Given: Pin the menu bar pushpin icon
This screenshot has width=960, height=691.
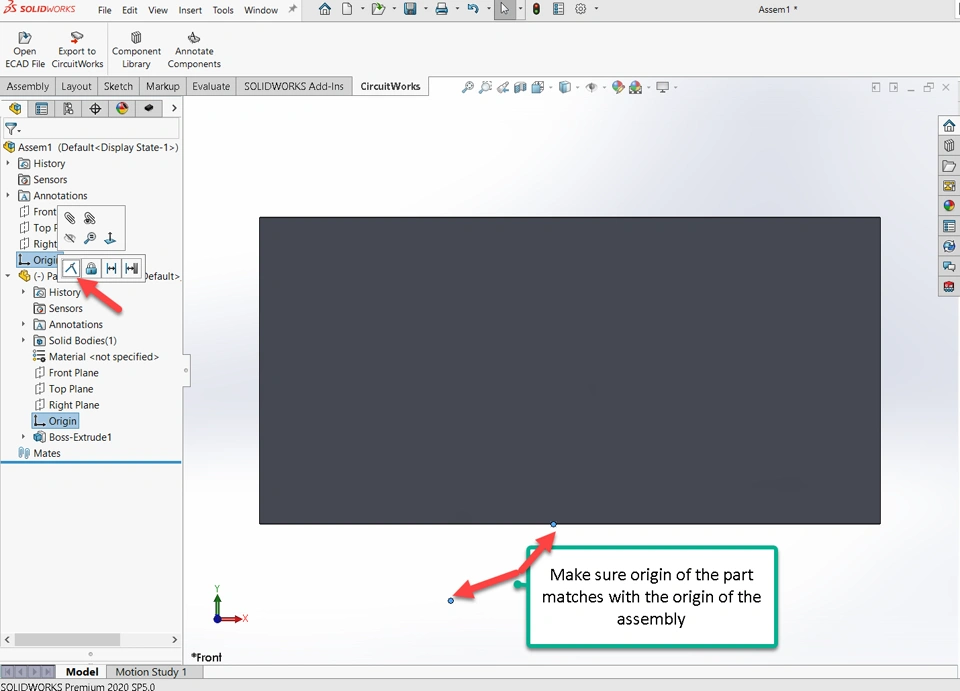Looking at the screenshot, I should coord(293,9).
